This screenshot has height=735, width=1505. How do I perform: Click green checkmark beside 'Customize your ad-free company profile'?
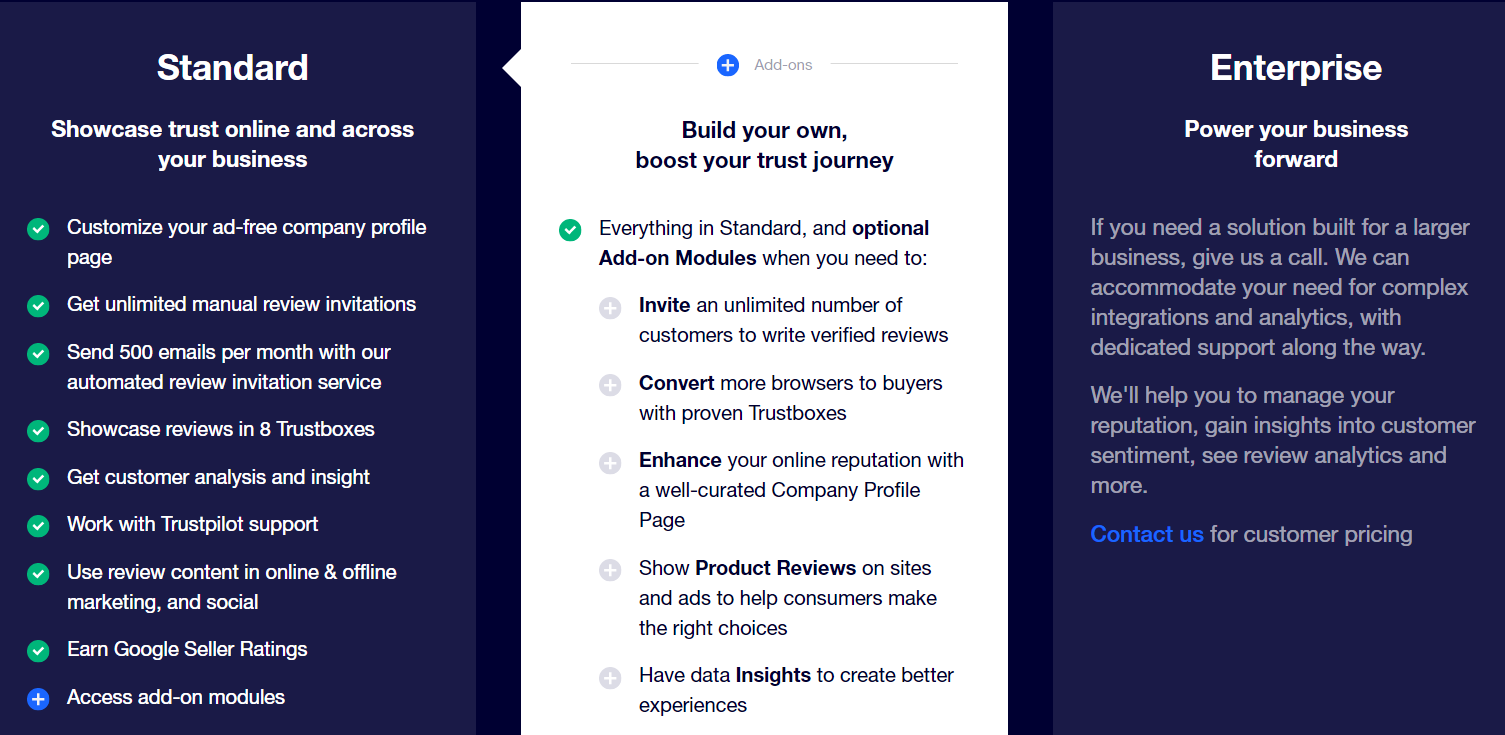(x=38, y=230)
